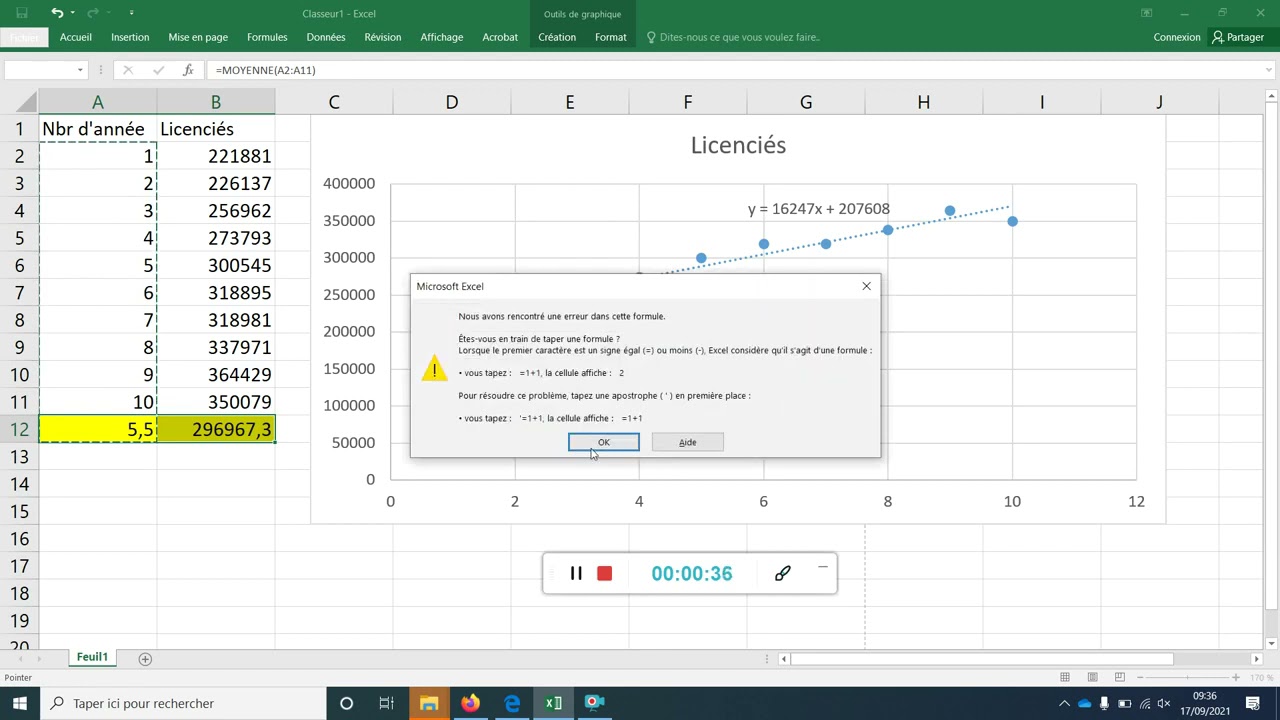This screenshot has height=720, width=1280.
Task: Click cell A1 Nbr d'année
Action: pos(97,129)
